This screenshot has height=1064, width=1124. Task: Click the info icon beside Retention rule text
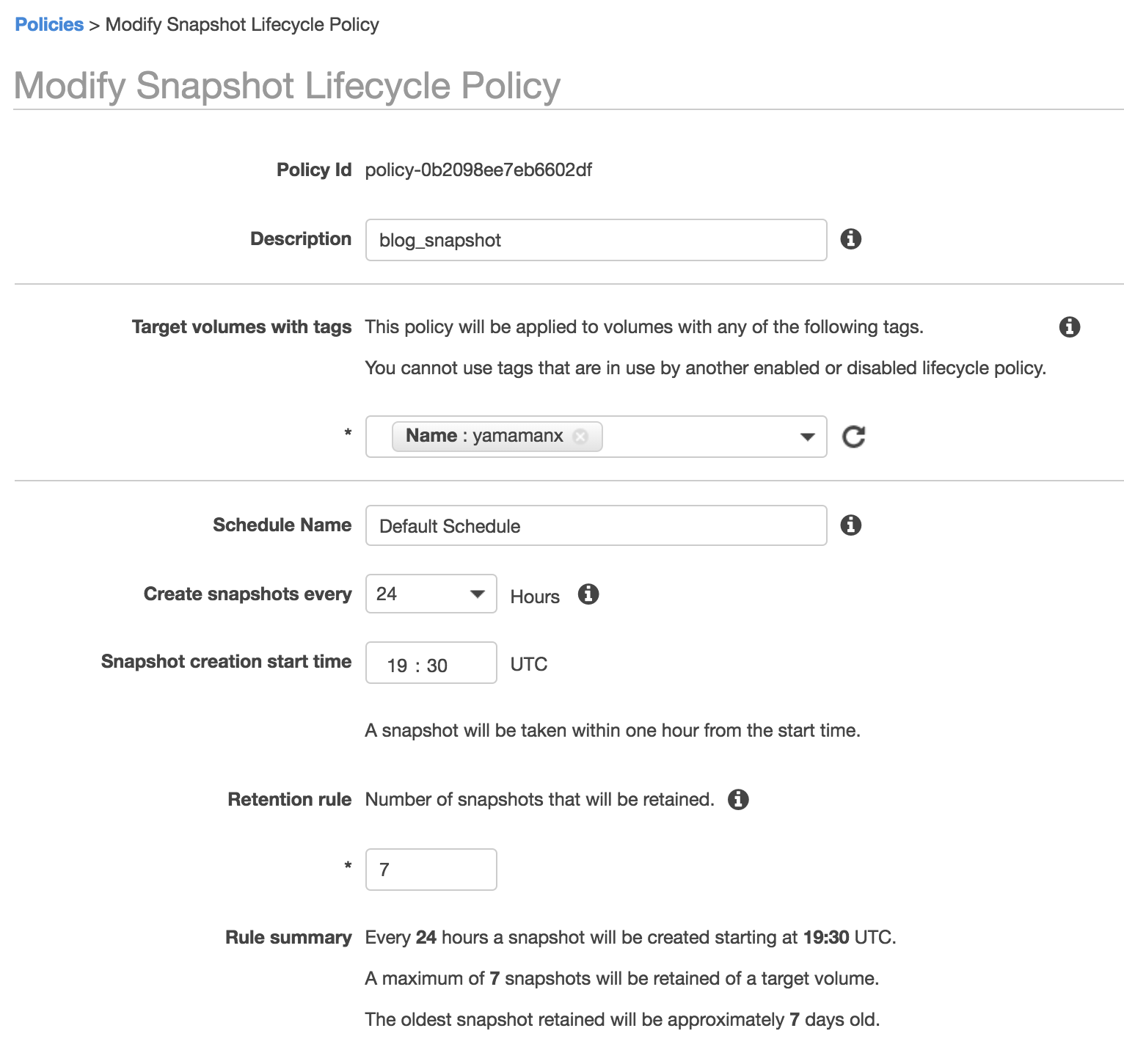[x=738, y=800]
